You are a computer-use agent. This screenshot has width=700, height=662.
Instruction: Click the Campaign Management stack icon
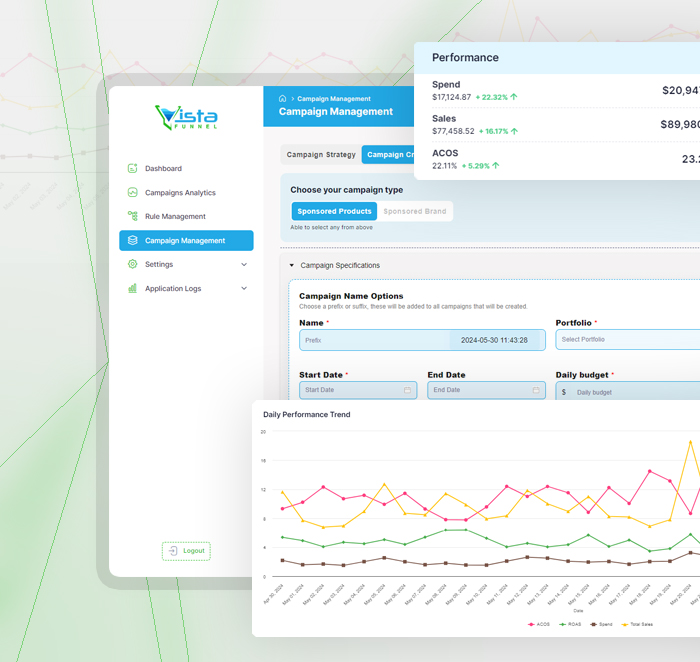[x=133, y=240]
